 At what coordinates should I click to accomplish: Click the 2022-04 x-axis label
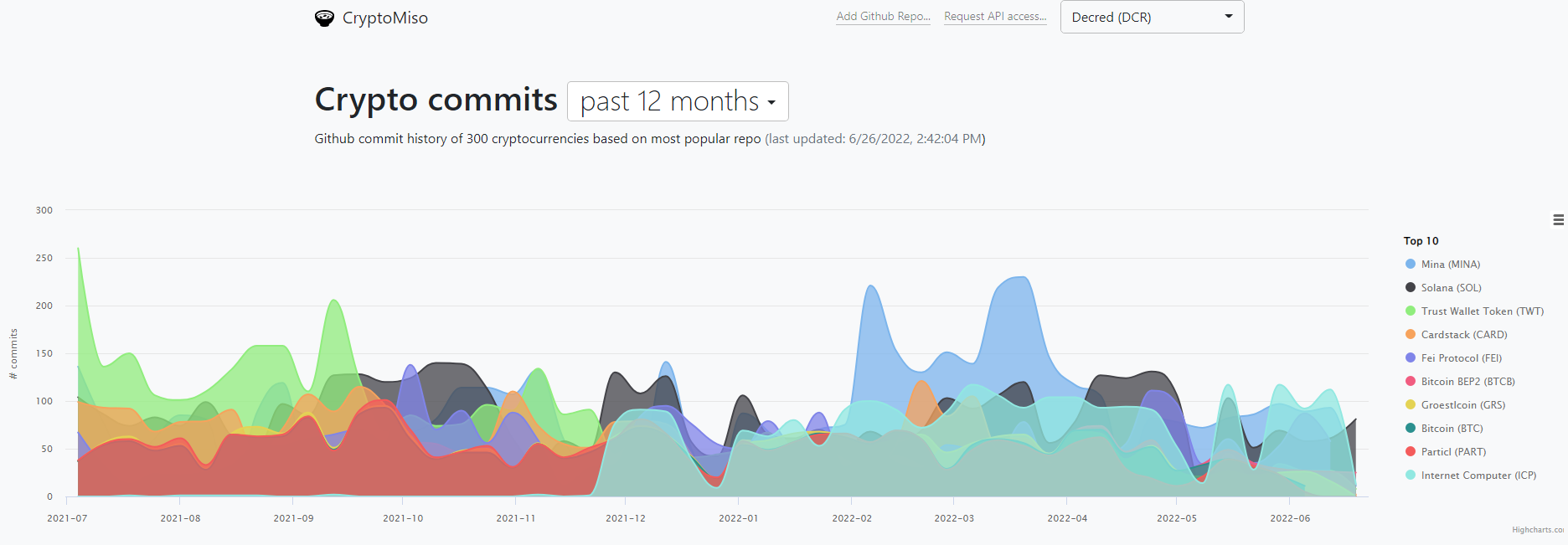tap(1067, 519)
